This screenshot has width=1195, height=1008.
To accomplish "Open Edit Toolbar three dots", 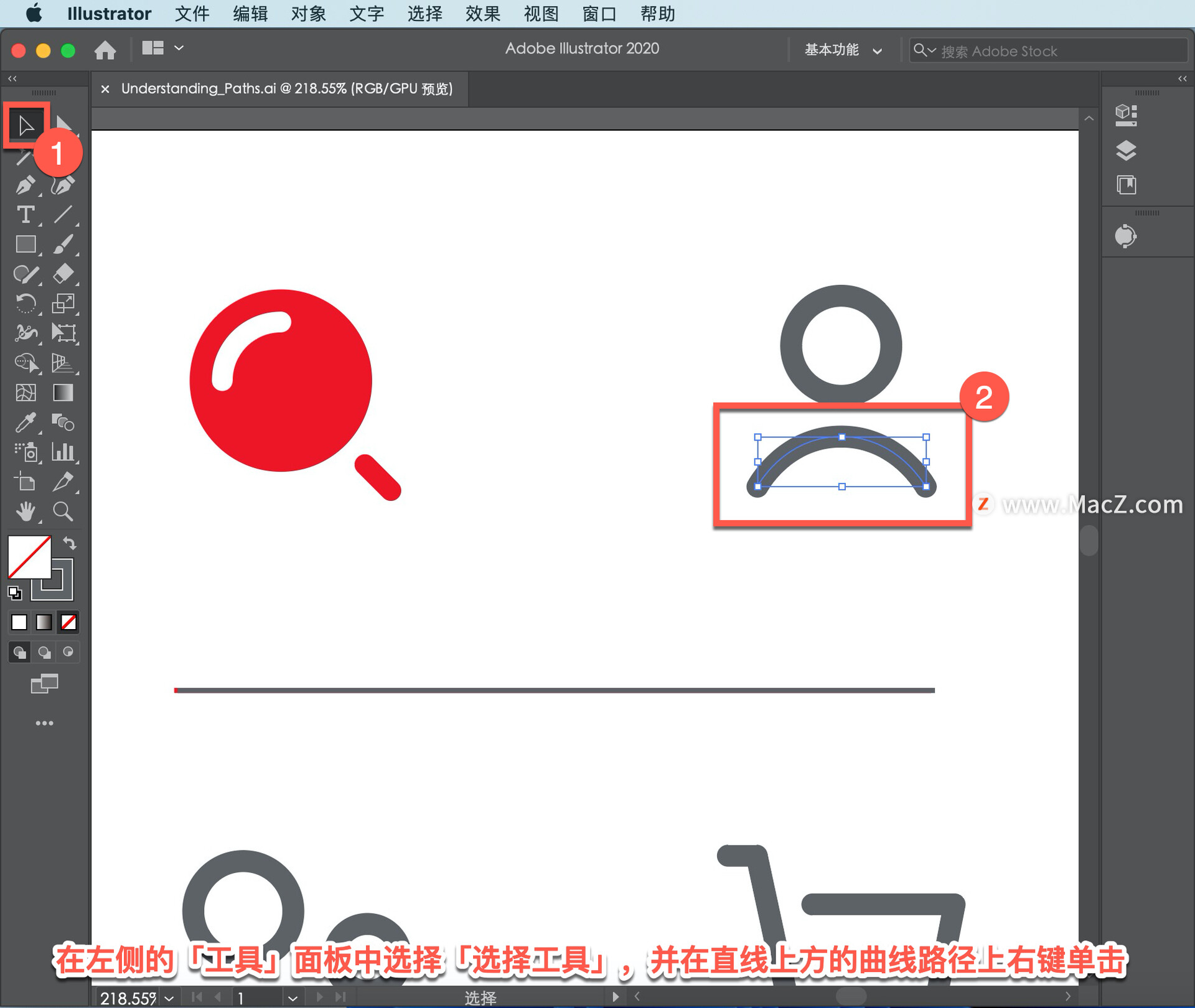I will coord(44,723).
